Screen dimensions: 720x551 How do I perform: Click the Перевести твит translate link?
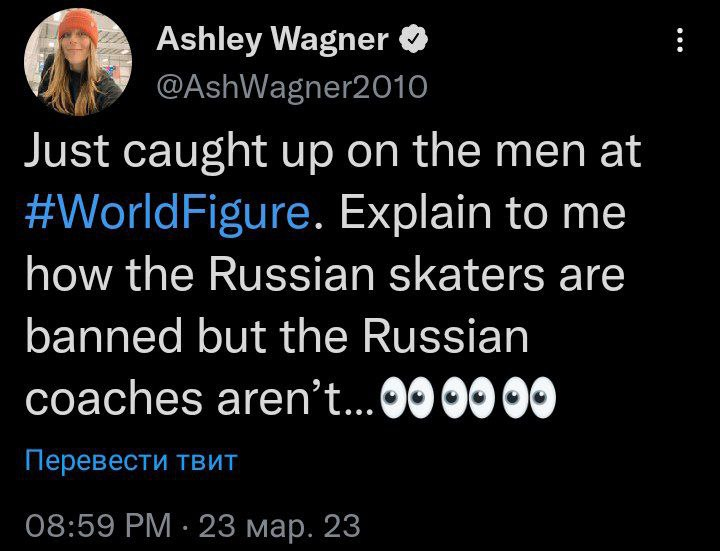click(130, 462)
